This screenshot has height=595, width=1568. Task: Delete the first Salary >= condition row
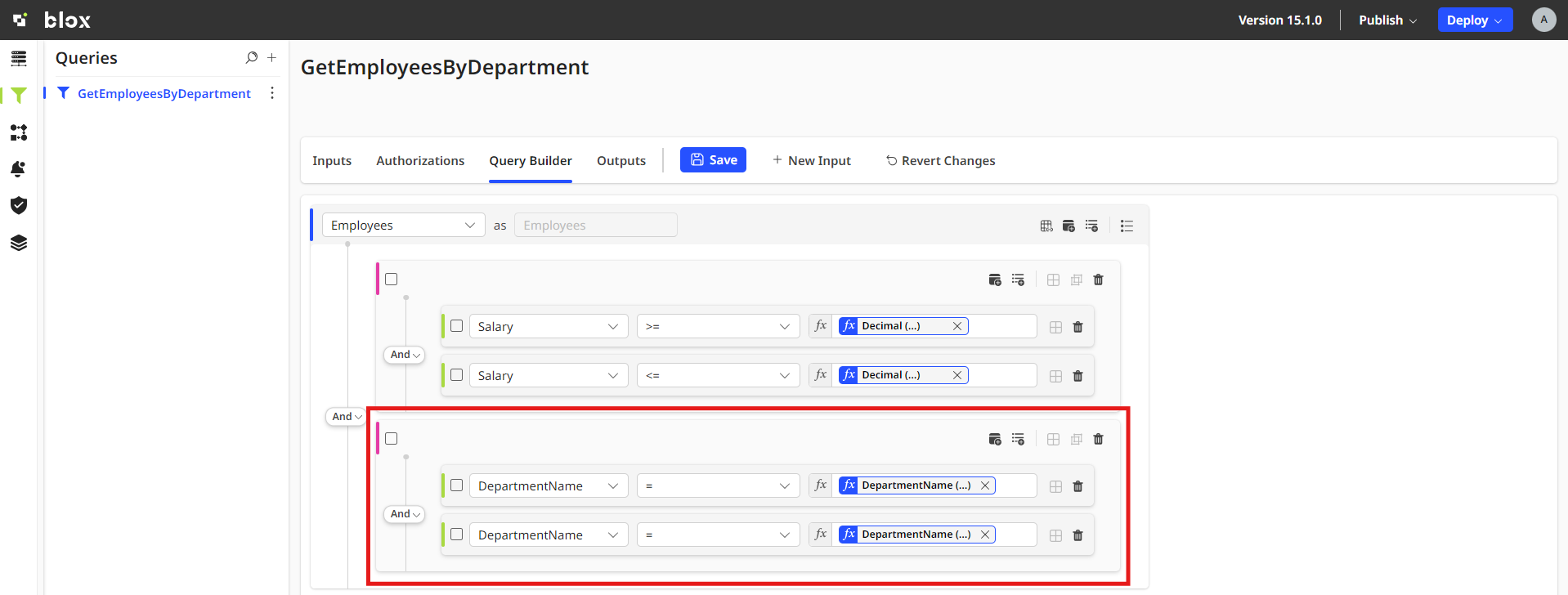pos(1077,327)
